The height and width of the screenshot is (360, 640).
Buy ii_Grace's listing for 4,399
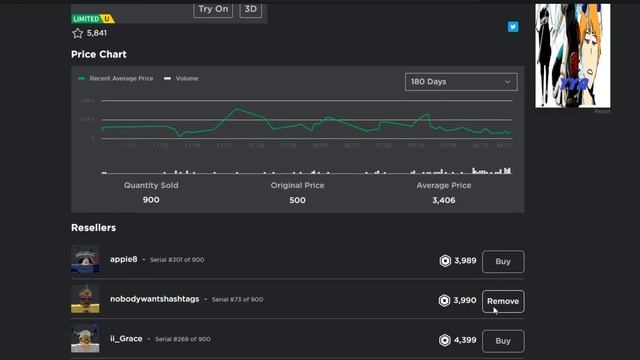click(503, 341)
